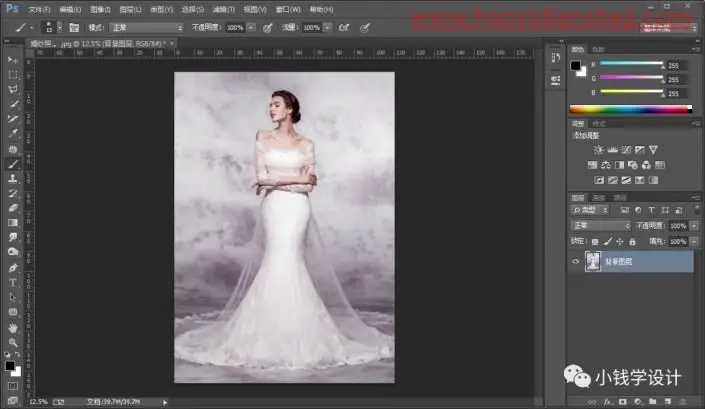The height and width of the screenshot is (409, 705).
Task: Switch to the 图层 Layers tab
Action: pyautogui.click(x=578, y=198)
